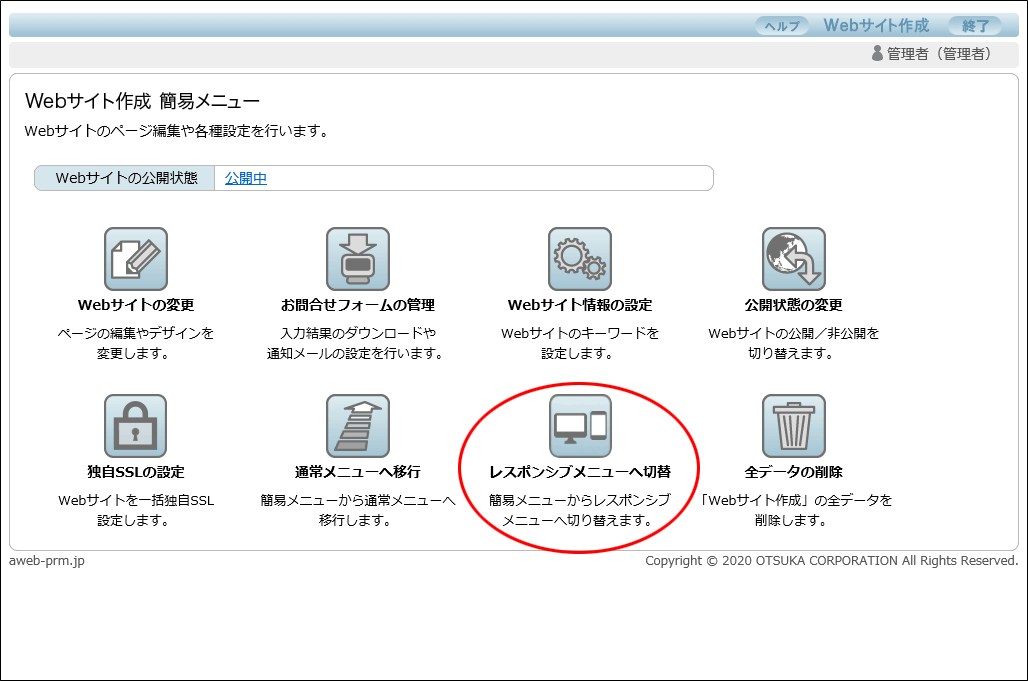Open 独自SSLの設定 via its label
The height and width of the screenshot is (681, 1028).
tap(136, 472)
